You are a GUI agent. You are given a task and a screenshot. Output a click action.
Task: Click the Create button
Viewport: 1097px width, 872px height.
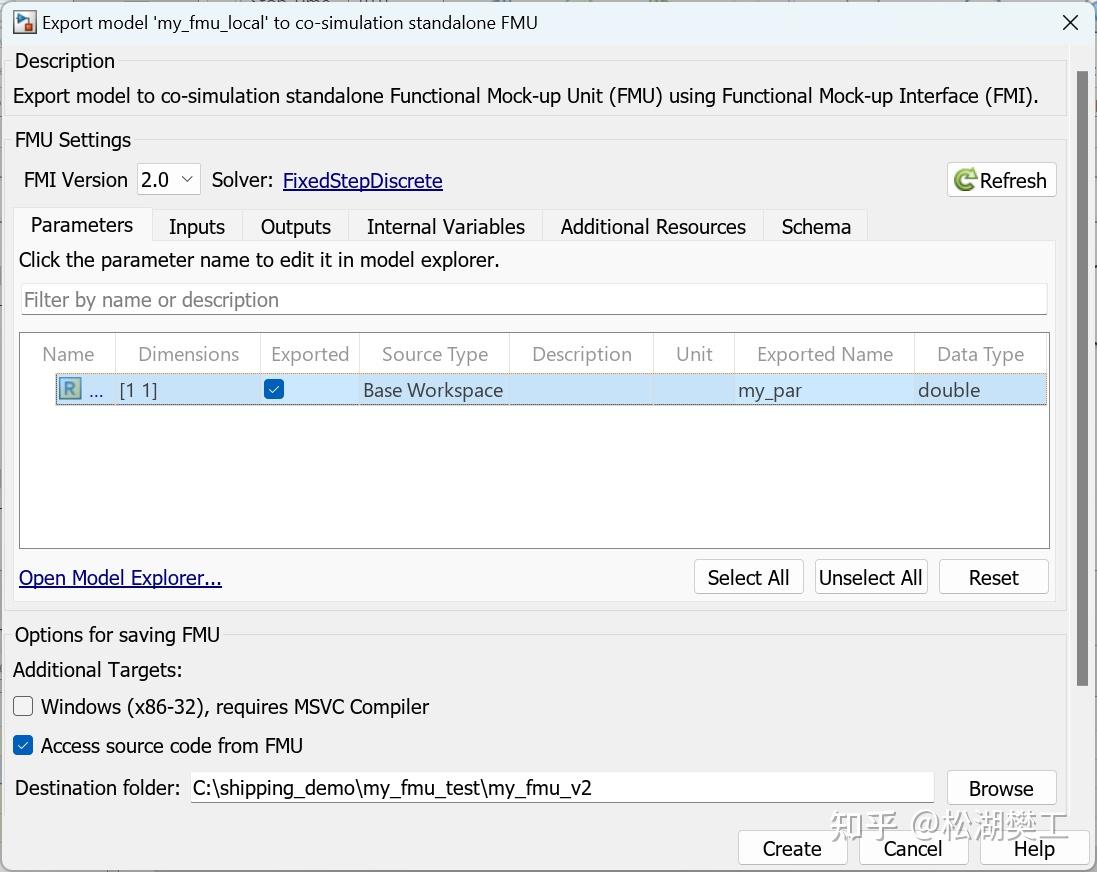pos(791,848)
